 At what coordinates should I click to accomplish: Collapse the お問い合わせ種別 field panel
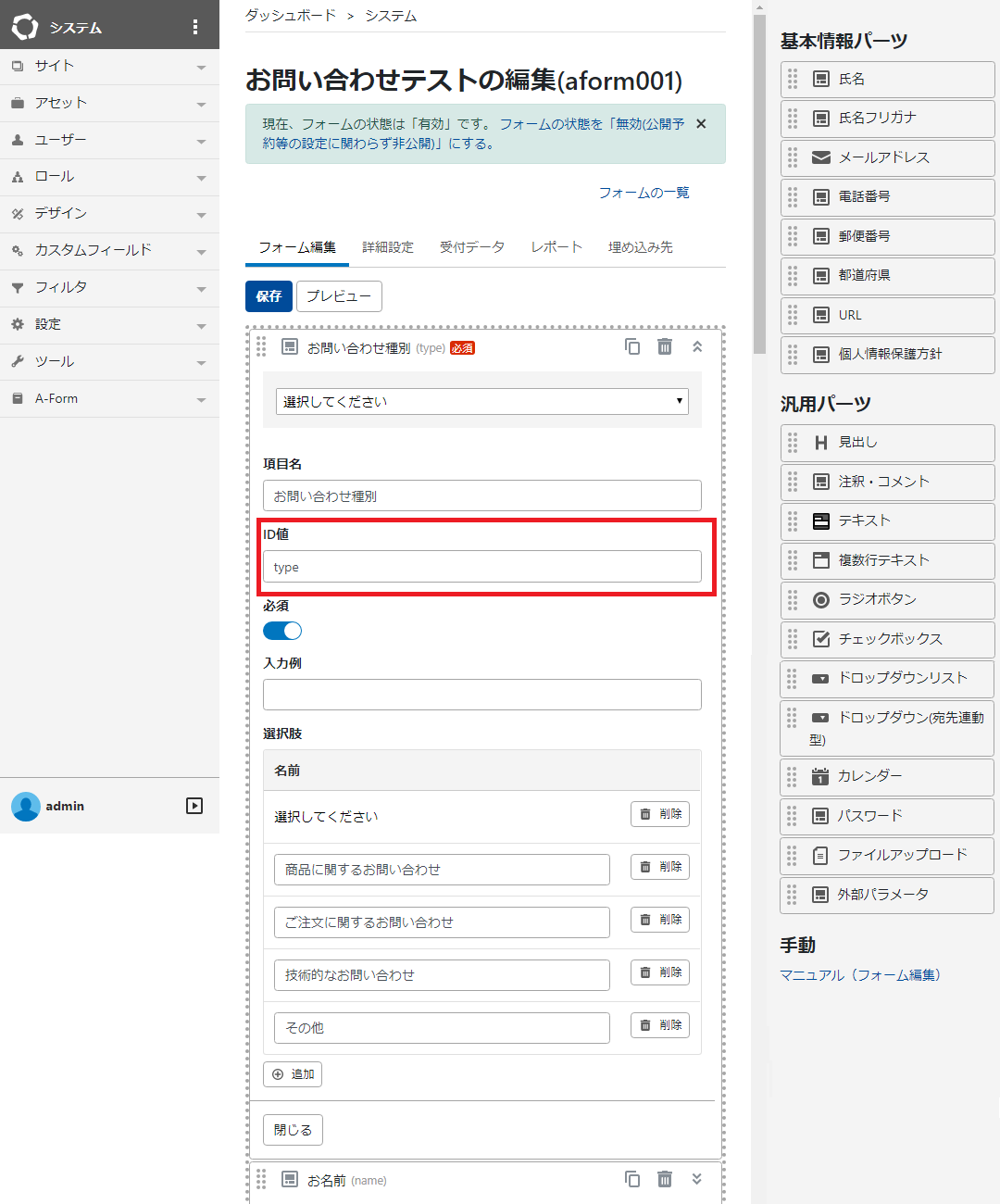tap(697, 346)
